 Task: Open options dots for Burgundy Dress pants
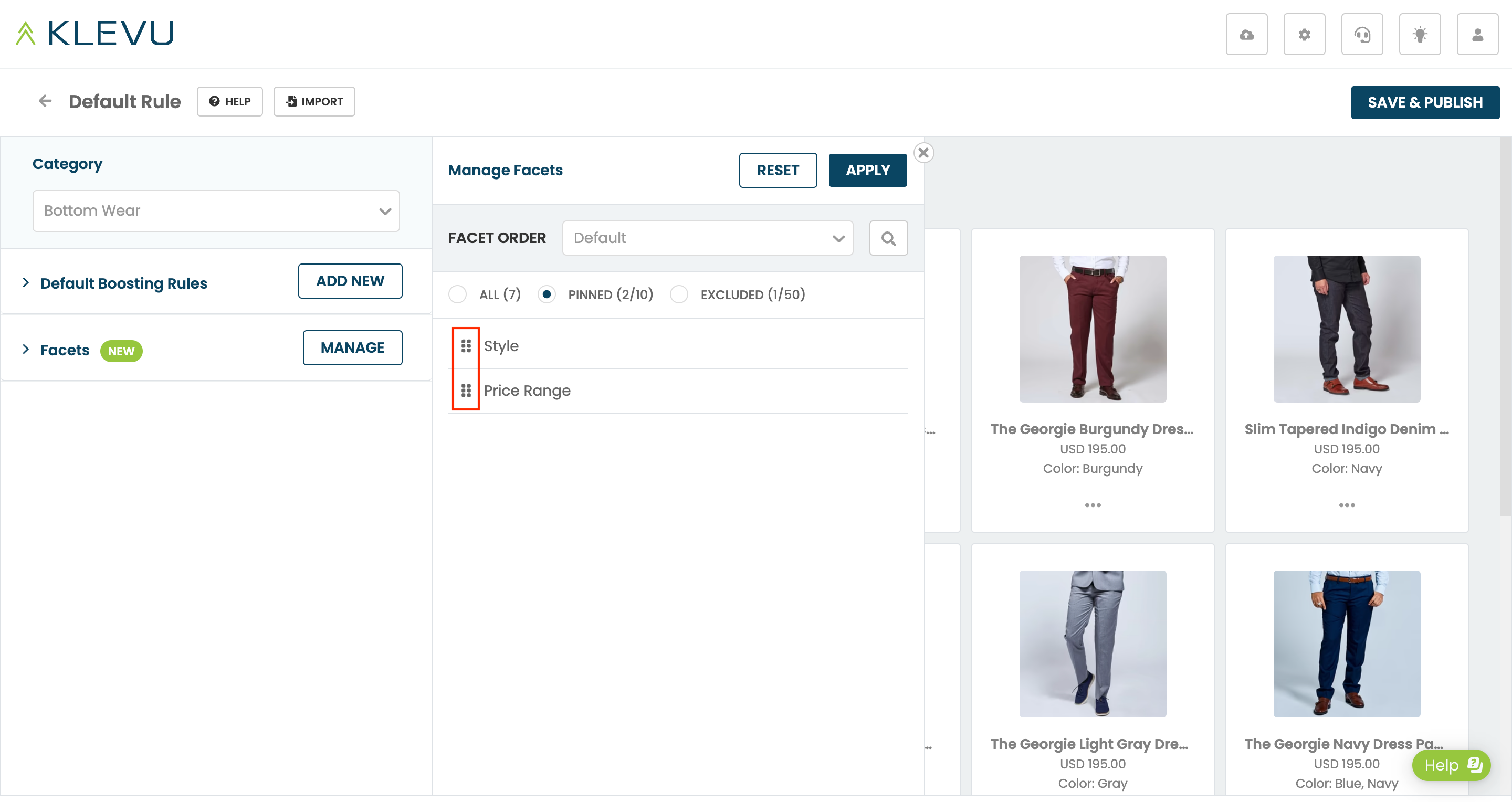tap(1093, 505)
